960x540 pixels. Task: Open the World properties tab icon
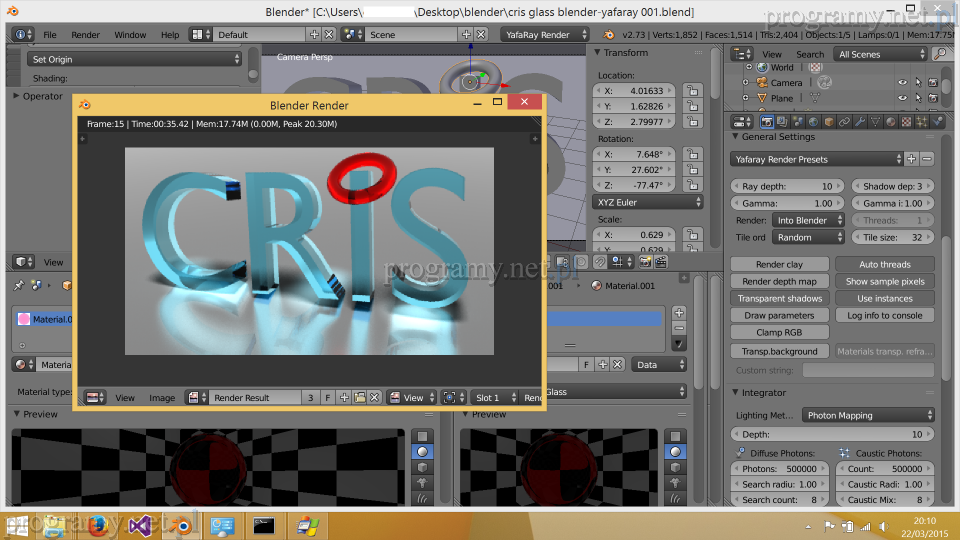(x=814, y=121)
